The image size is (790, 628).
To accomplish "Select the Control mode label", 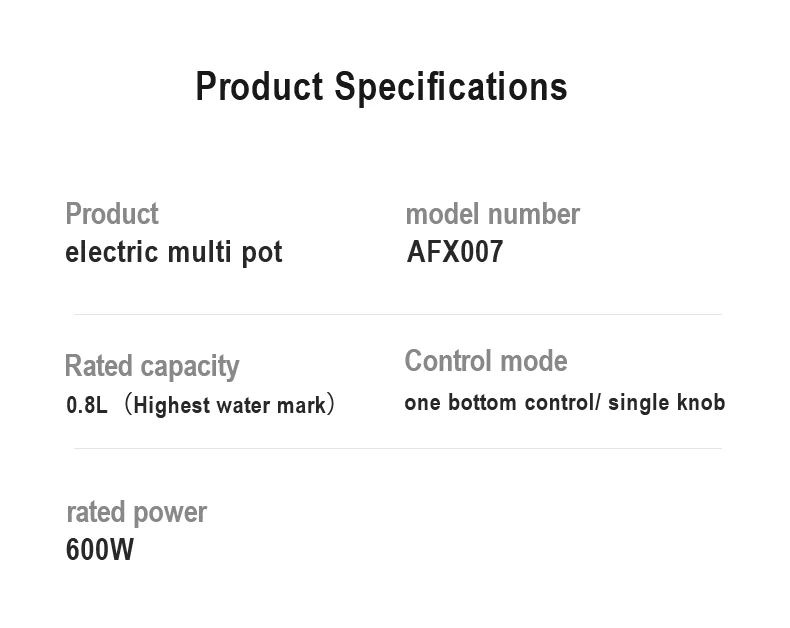I will coord(485,361).
